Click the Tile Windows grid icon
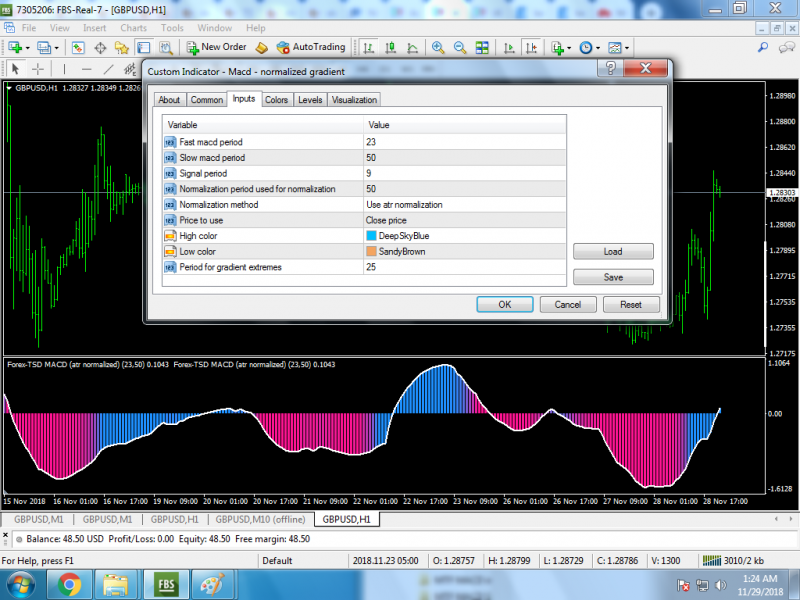 tap(482, 47)
